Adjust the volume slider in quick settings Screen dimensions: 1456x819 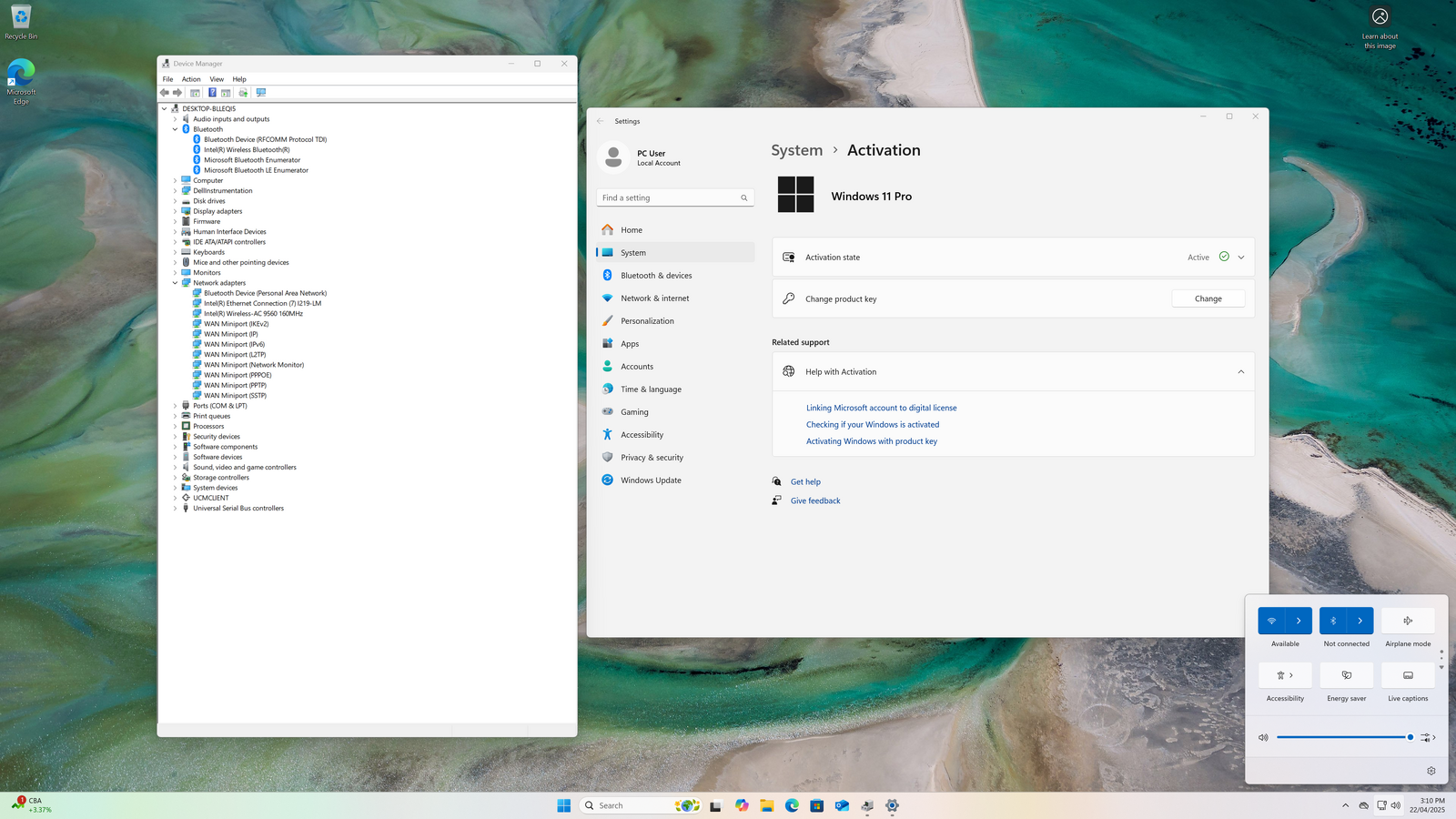[1345, 737]
